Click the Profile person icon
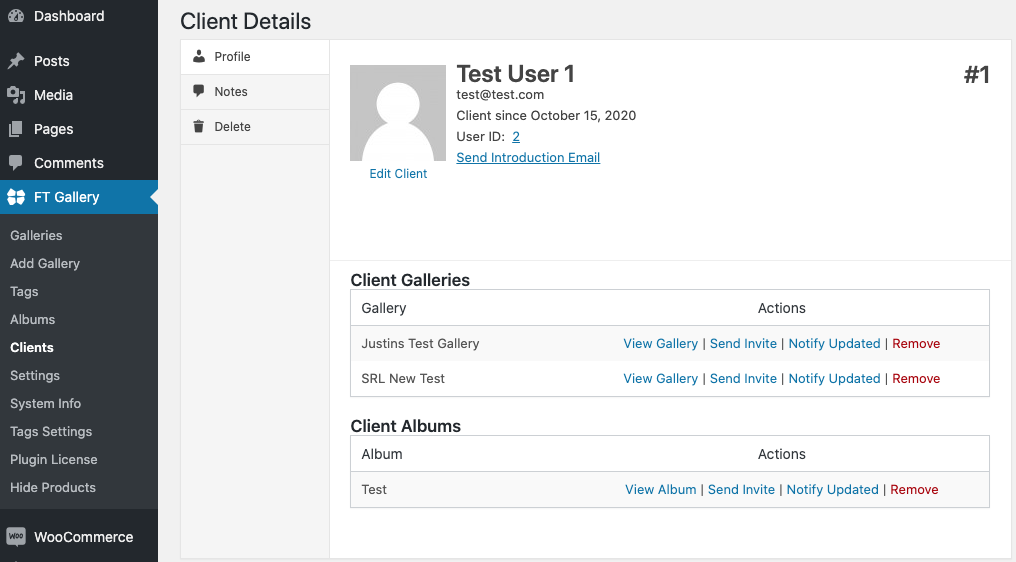Image resolution: width=1016 pixels, height=562 pixels. pos(199,56)
